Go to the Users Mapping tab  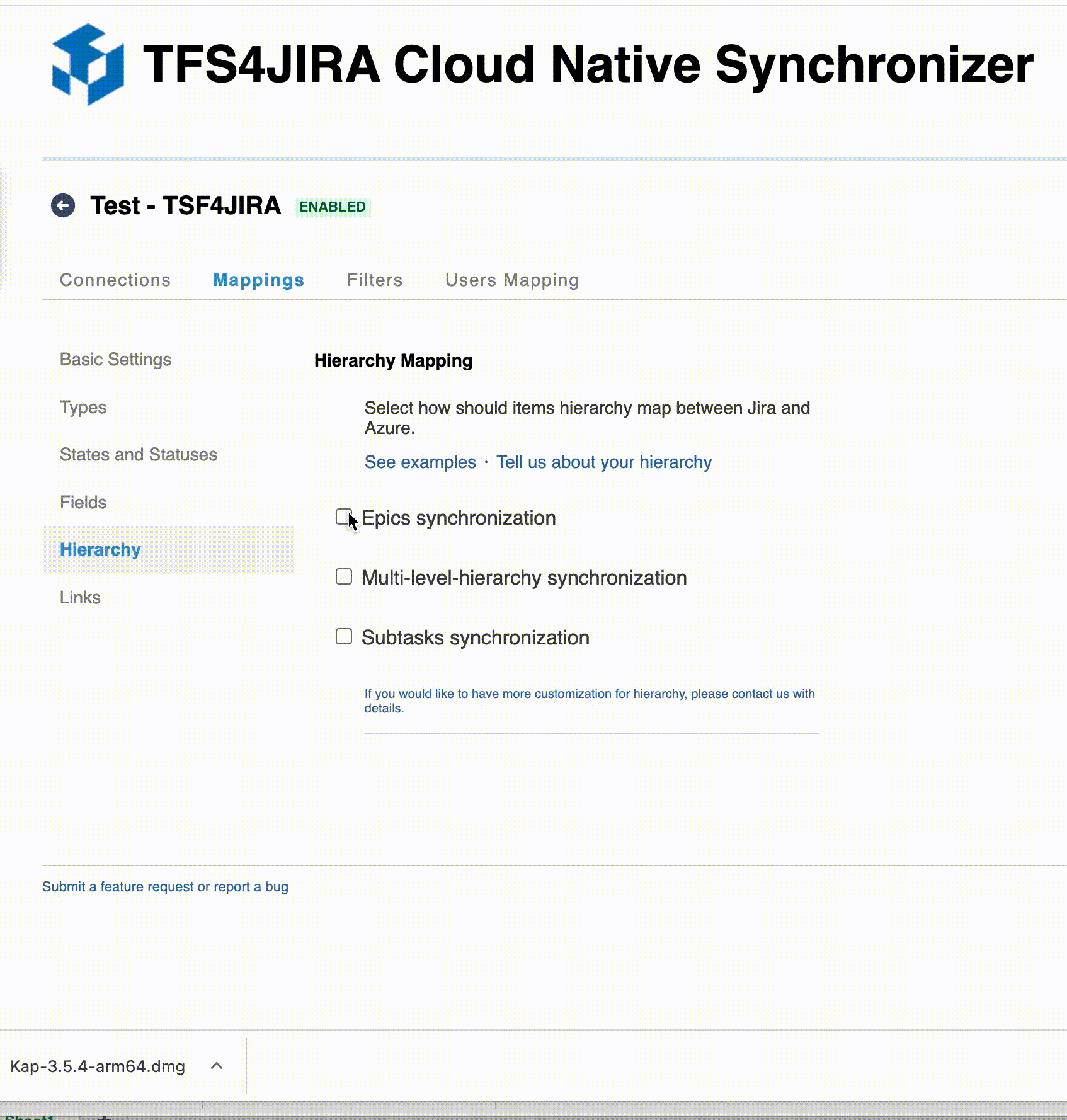(511, 280)
